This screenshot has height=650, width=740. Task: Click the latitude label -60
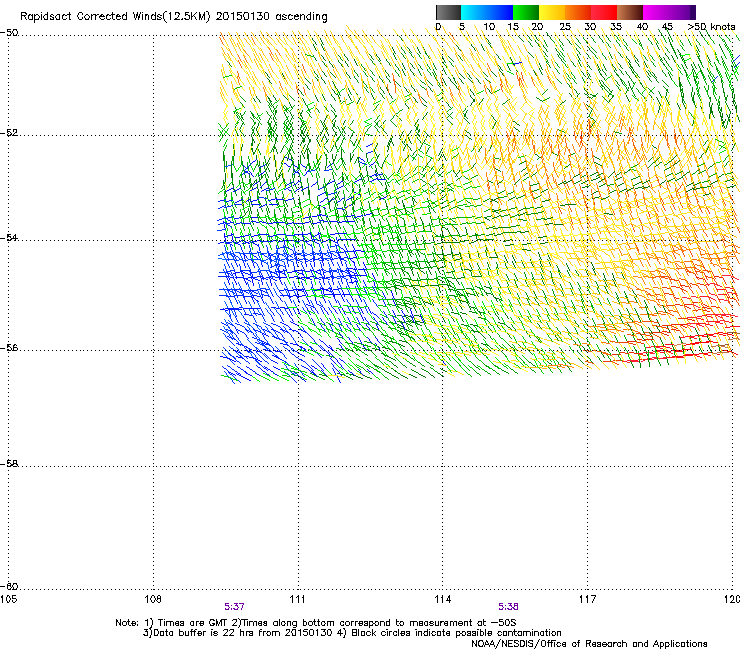(x=9, y=586)
